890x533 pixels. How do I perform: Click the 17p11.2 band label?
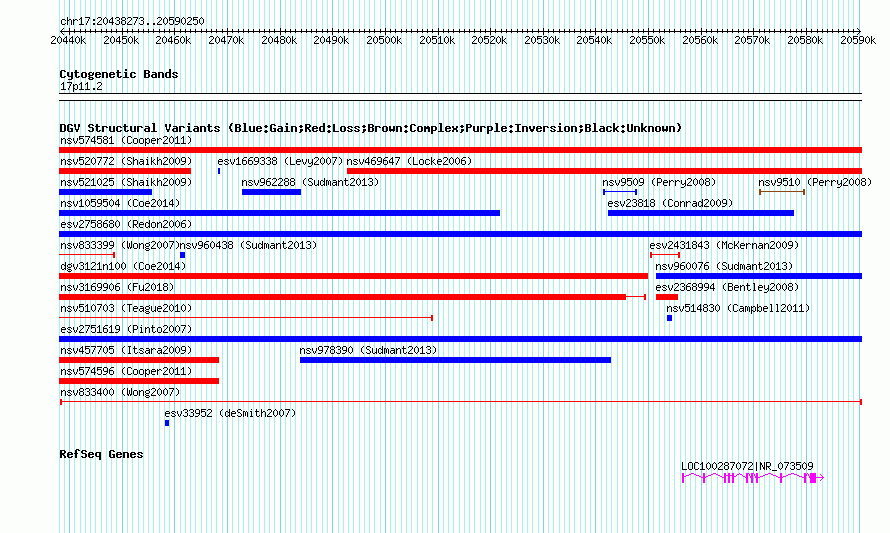(81, 86)
